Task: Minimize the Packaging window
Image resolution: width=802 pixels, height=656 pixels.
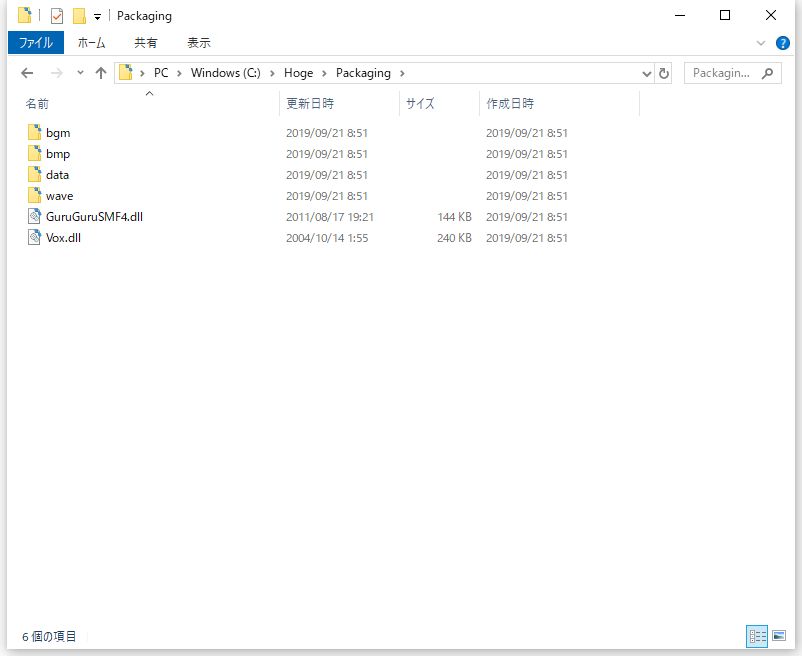Action: pos(680,16)
